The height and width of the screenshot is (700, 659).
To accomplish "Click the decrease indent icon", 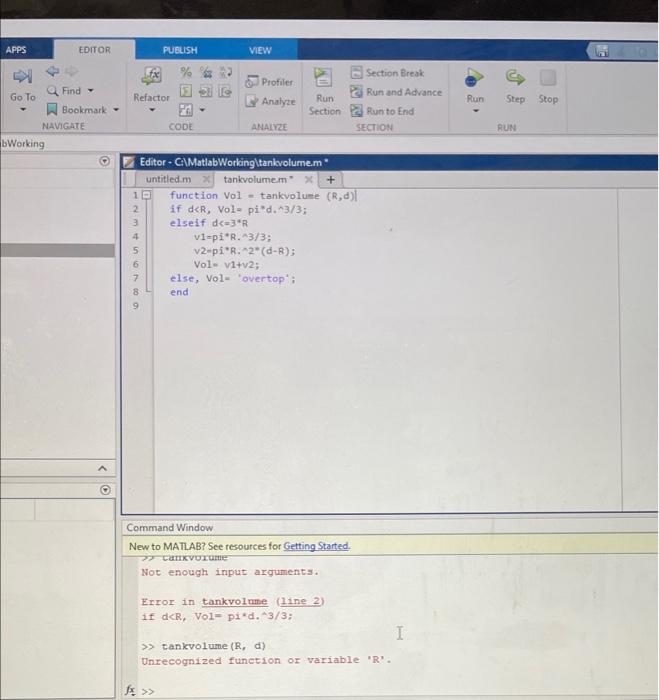I will [x=225, y=91].
